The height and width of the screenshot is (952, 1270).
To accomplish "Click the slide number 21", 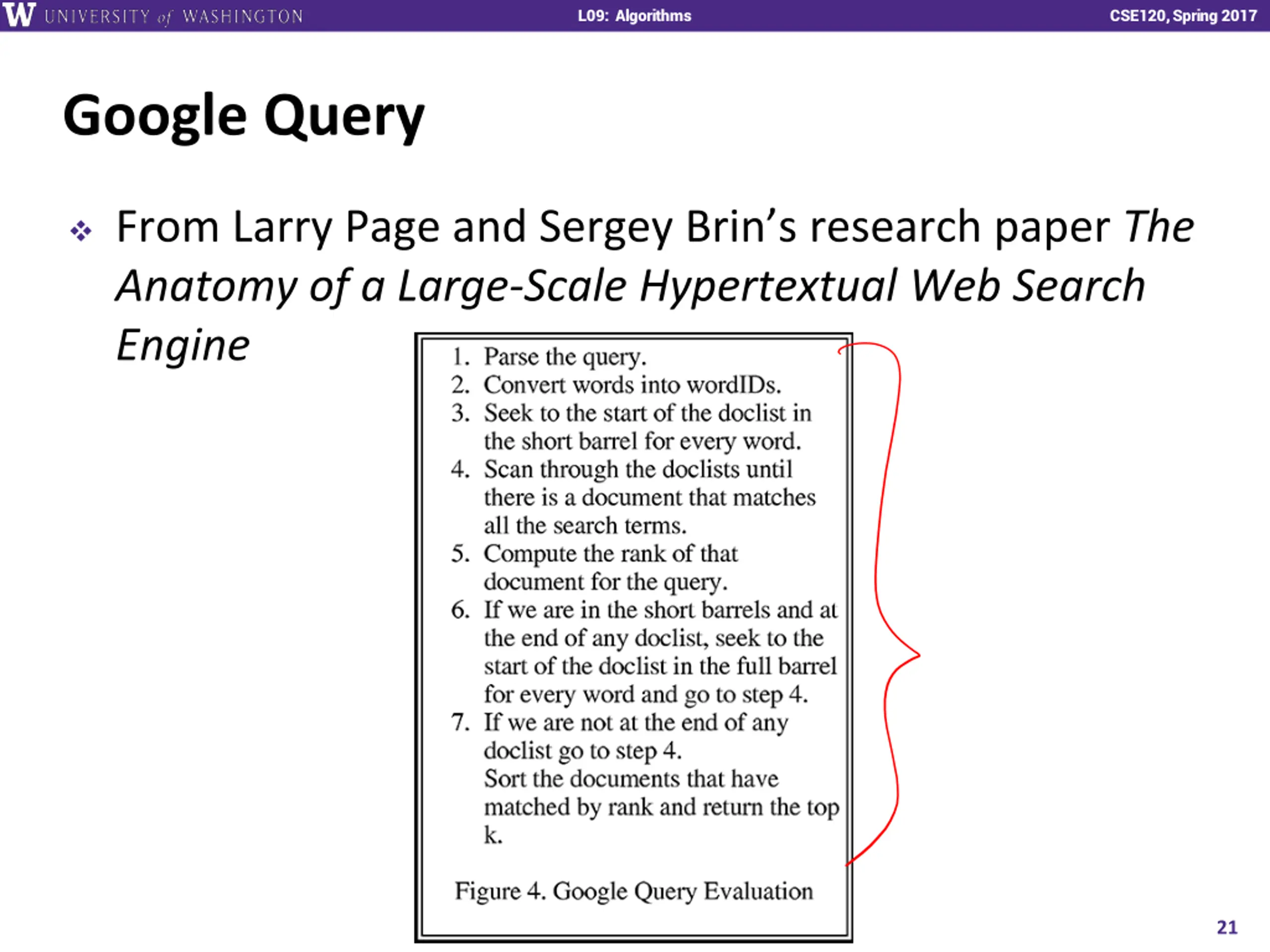I will tap(1227, 927).
